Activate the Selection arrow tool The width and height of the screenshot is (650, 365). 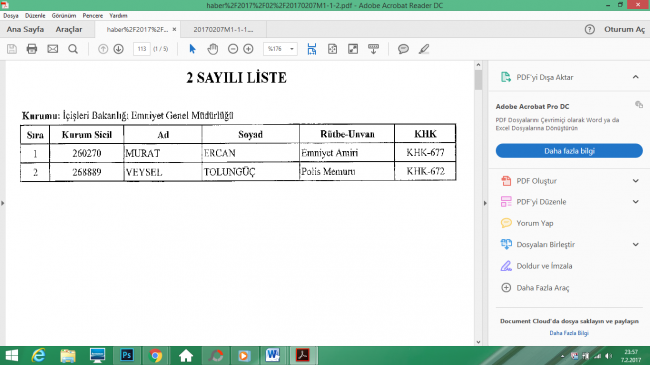point(192,49)
